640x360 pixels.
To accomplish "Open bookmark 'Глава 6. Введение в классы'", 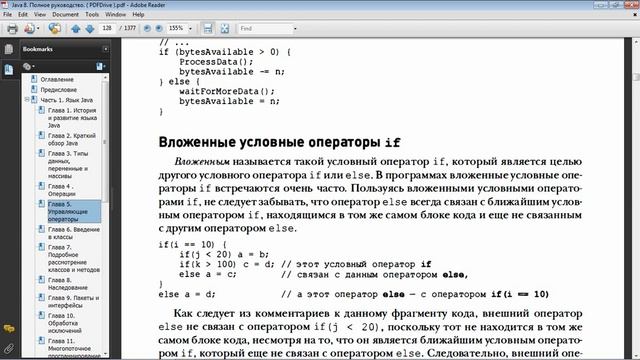I will click(x=73, y=233).
